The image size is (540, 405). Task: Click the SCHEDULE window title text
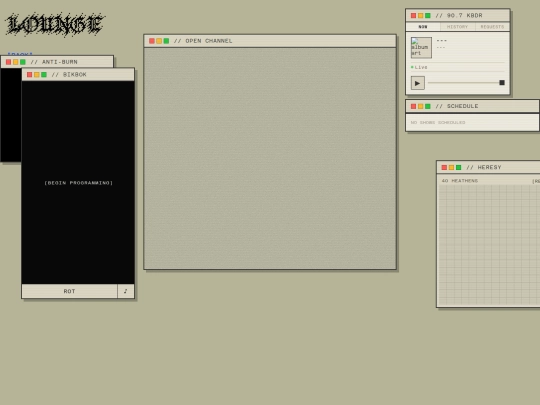click(x=457, y=106)
